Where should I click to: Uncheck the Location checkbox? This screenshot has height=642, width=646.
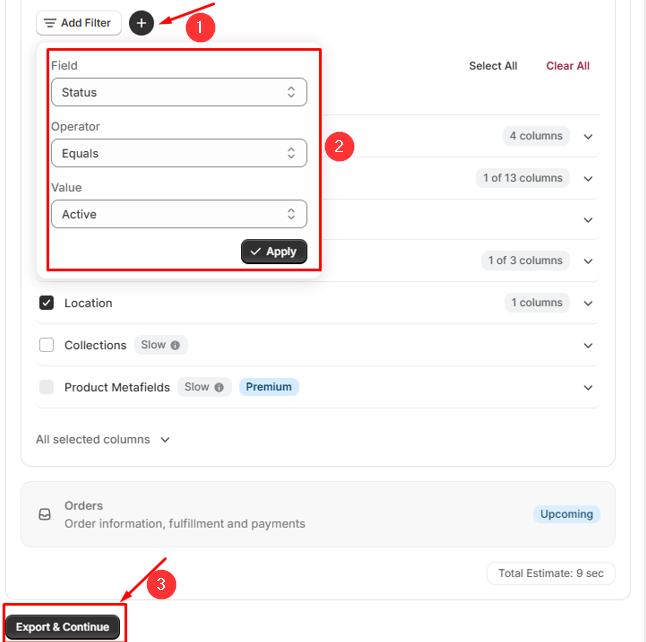(46, 303)
